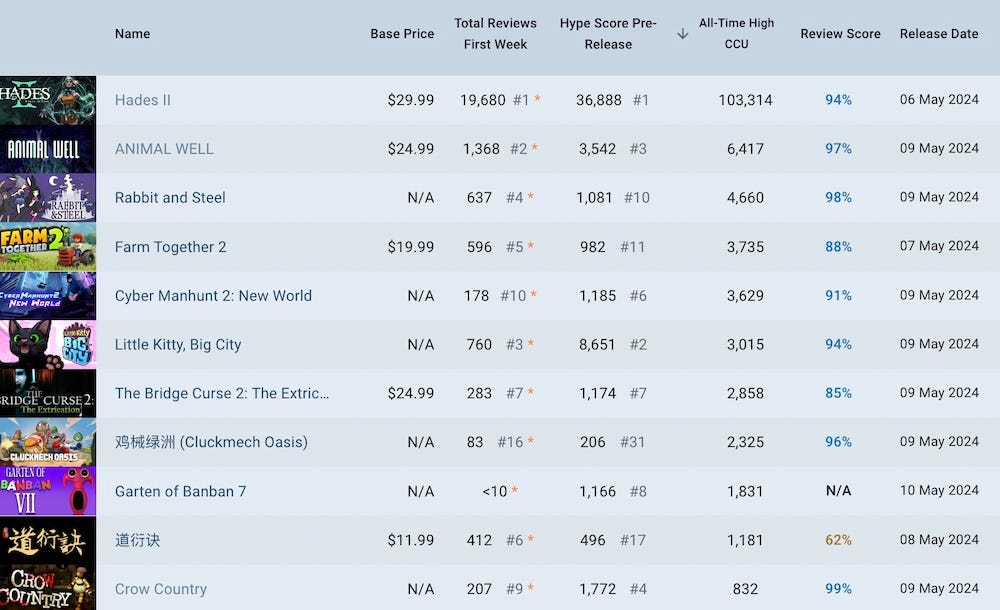Select the 06 May 2024 release date

click(x=939, y=100)
